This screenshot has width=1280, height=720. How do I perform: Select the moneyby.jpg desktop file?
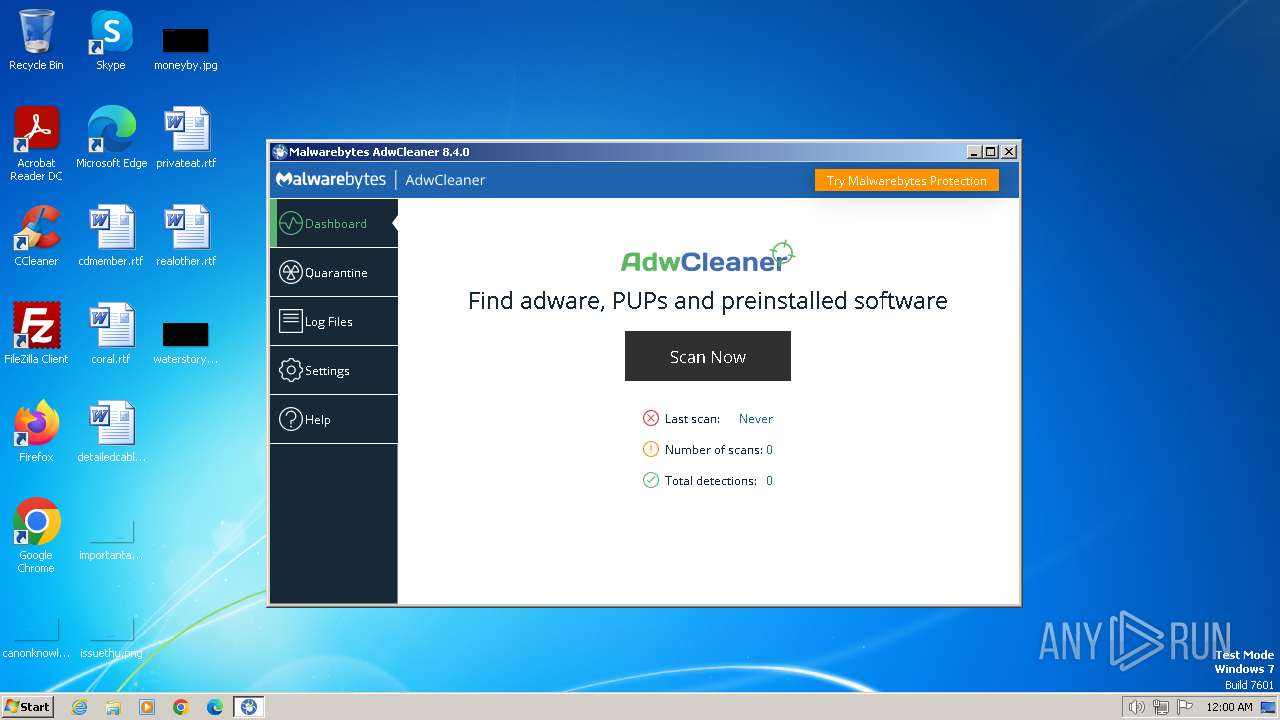pyautogui.click(x=185, y=49)
